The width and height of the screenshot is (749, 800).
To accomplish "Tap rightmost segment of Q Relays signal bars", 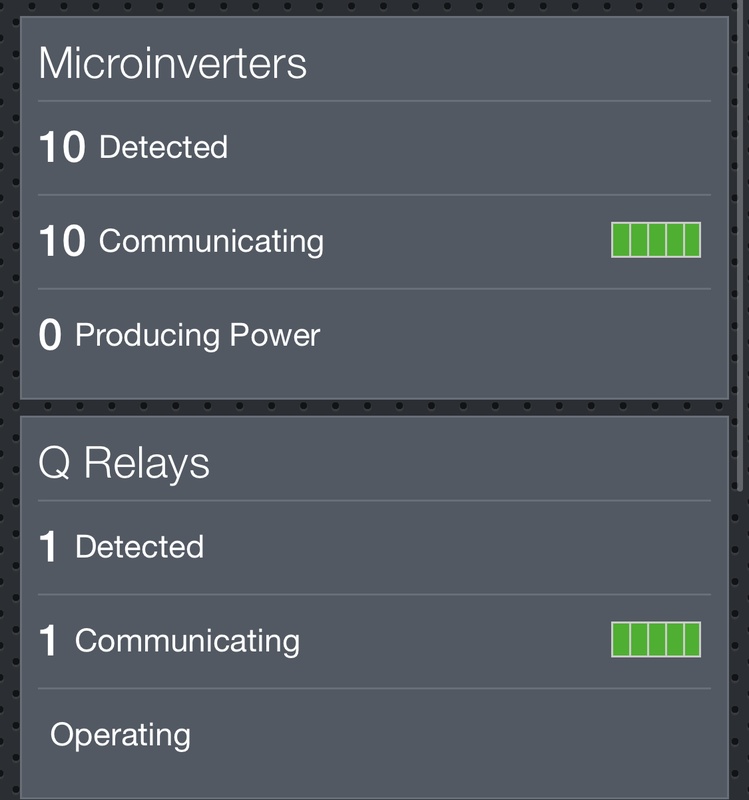I will pos(691,640).
